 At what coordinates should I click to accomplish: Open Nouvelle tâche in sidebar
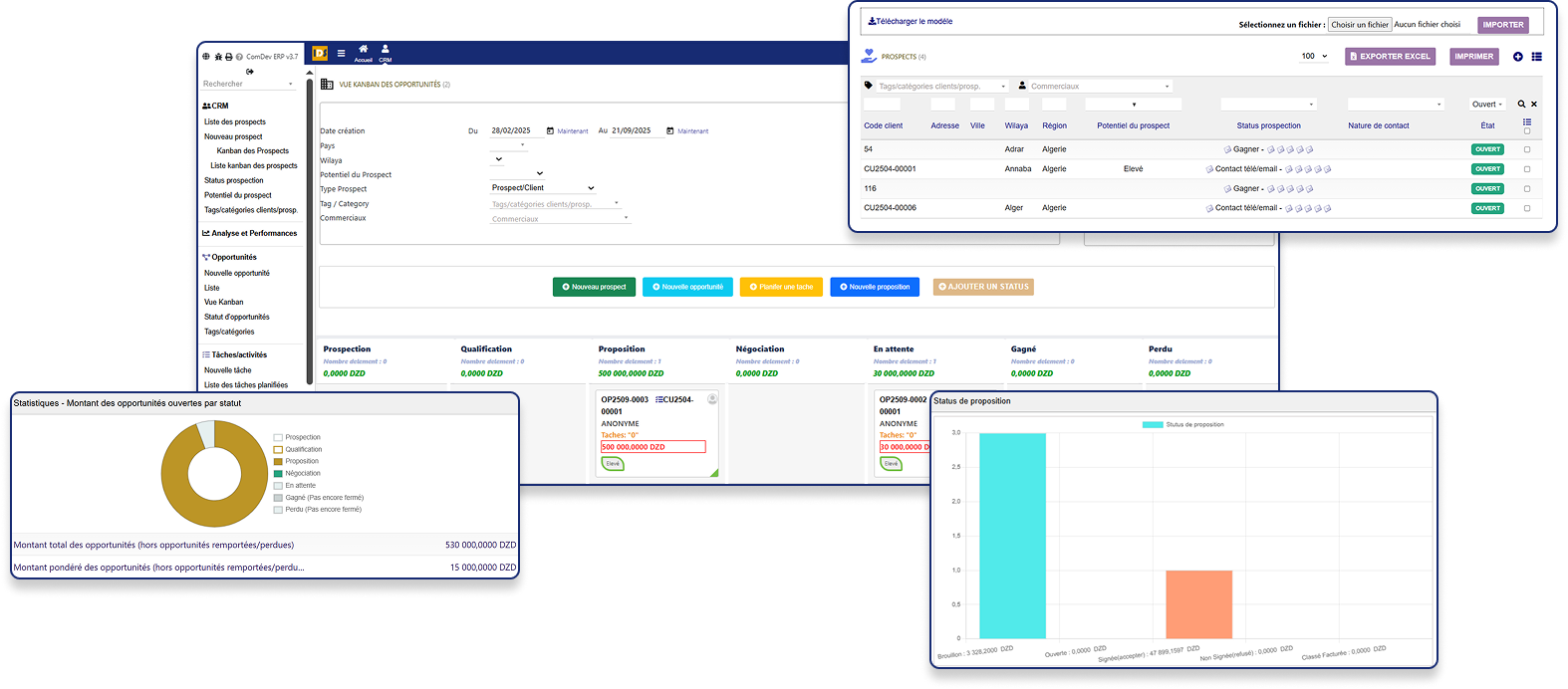coord(228,370)
